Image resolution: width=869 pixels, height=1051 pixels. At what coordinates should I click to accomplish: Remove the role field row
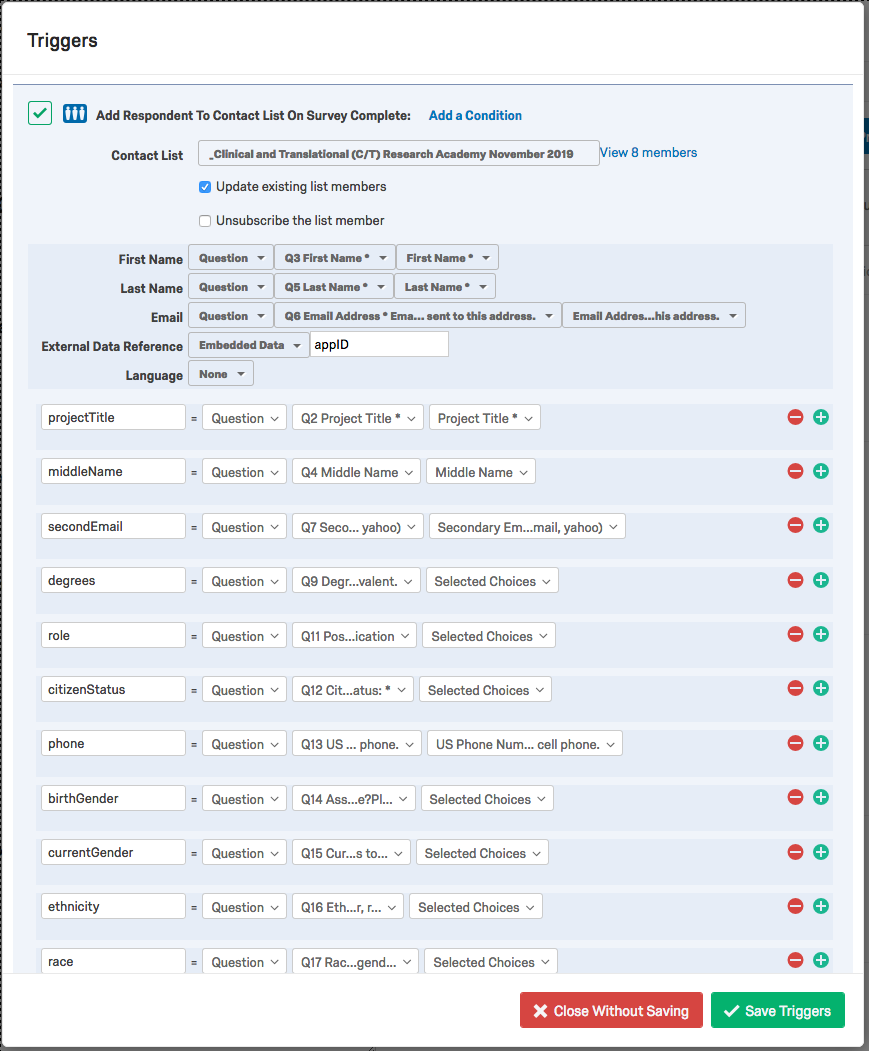coord(795,634)
